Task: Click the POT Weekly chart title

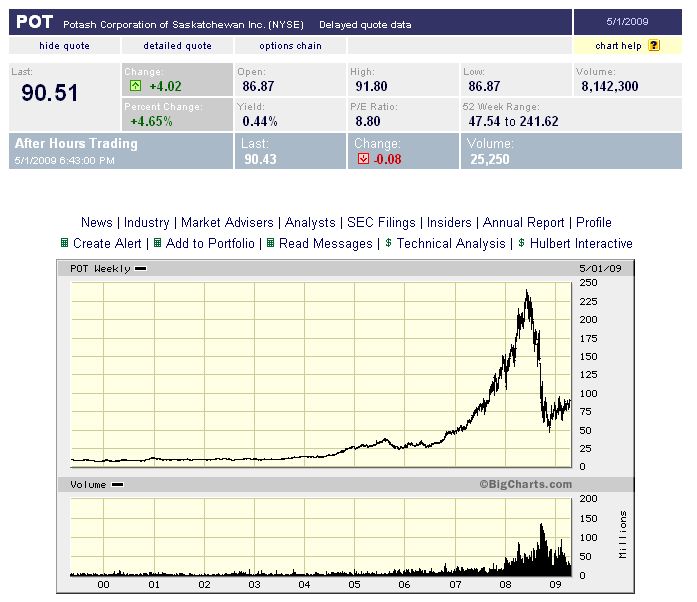Action: tap(100, 269)
